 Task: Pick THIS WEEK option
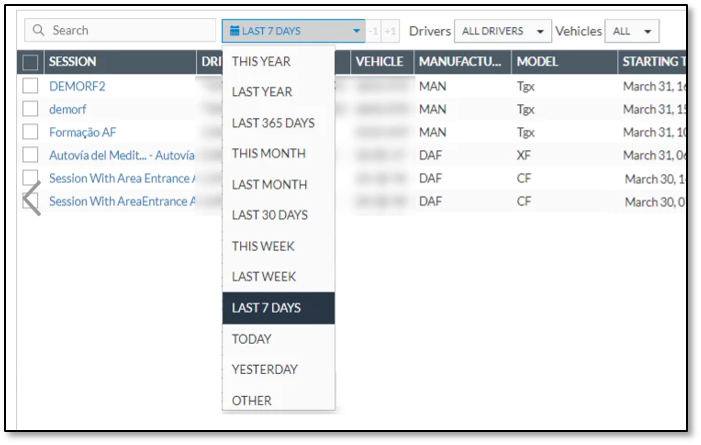pos(279,246)
